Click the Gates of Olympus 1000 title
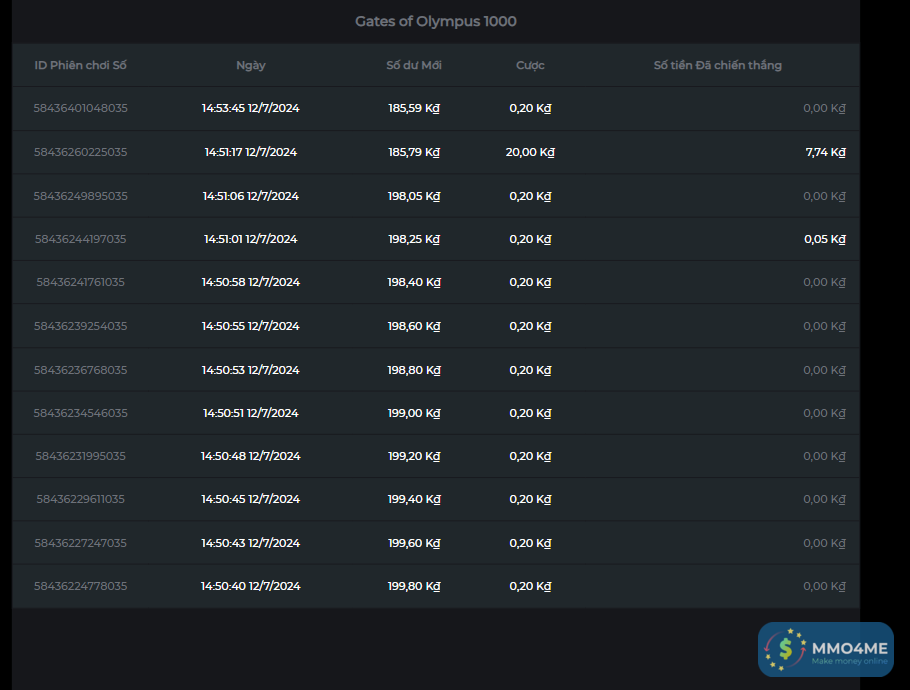This screenshot has width=910, height=690. [436, 21]
